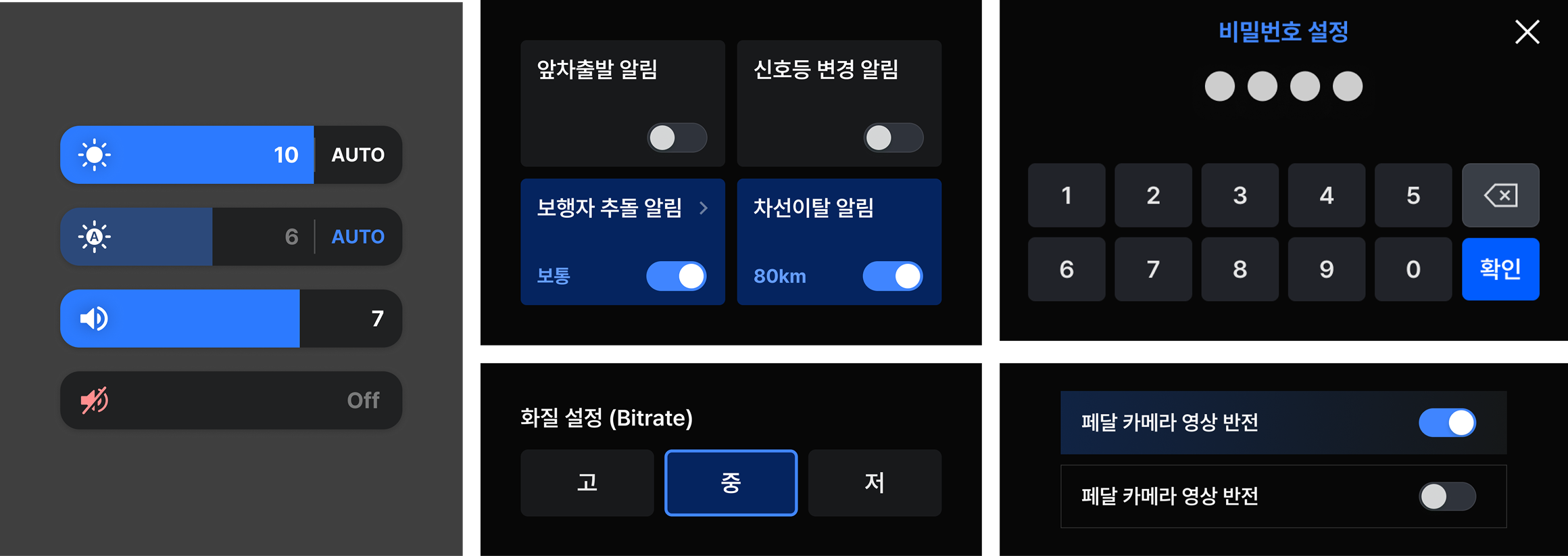
Task: Enable the 앞차출발 알림 toggle
Action: [x=677, y=137]
